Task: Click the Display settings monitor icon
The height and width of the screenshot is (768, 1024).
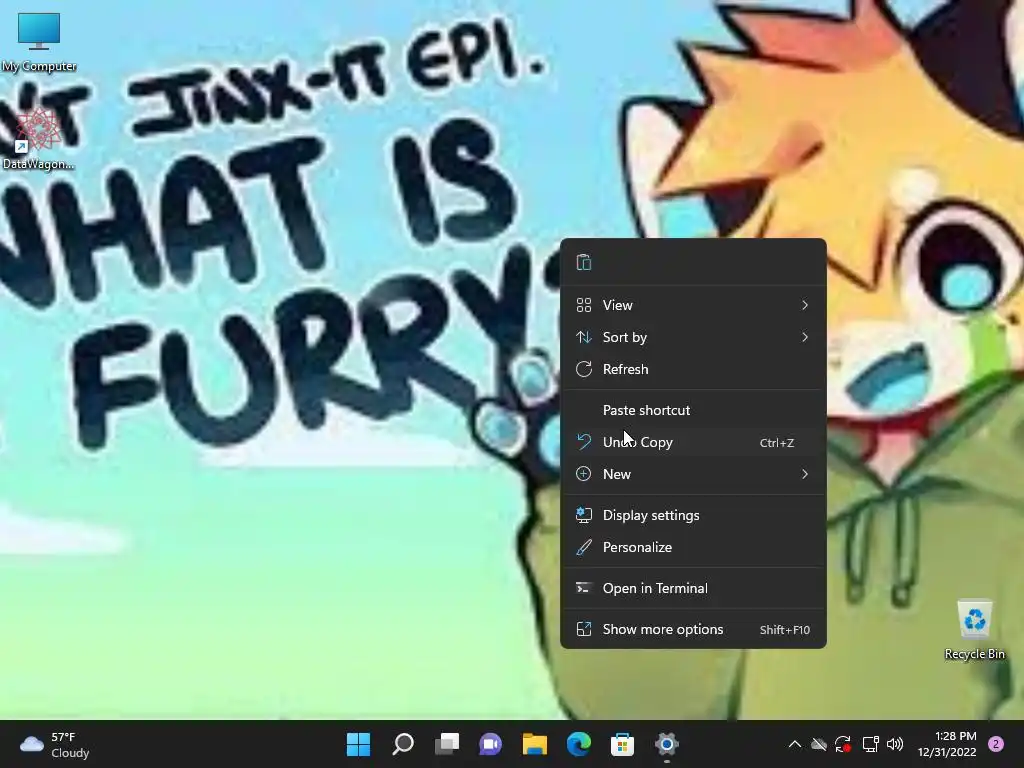Action: pos(584,515)
